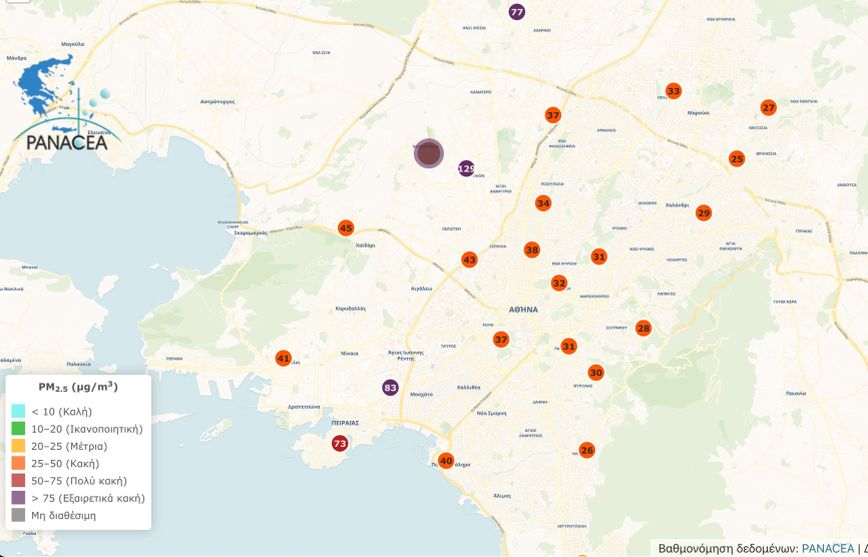This screenshot has height=557, width=868.
Task: Click the gray 'Μη διαθέσιμη' legend swatch
Action: [18, 516]
